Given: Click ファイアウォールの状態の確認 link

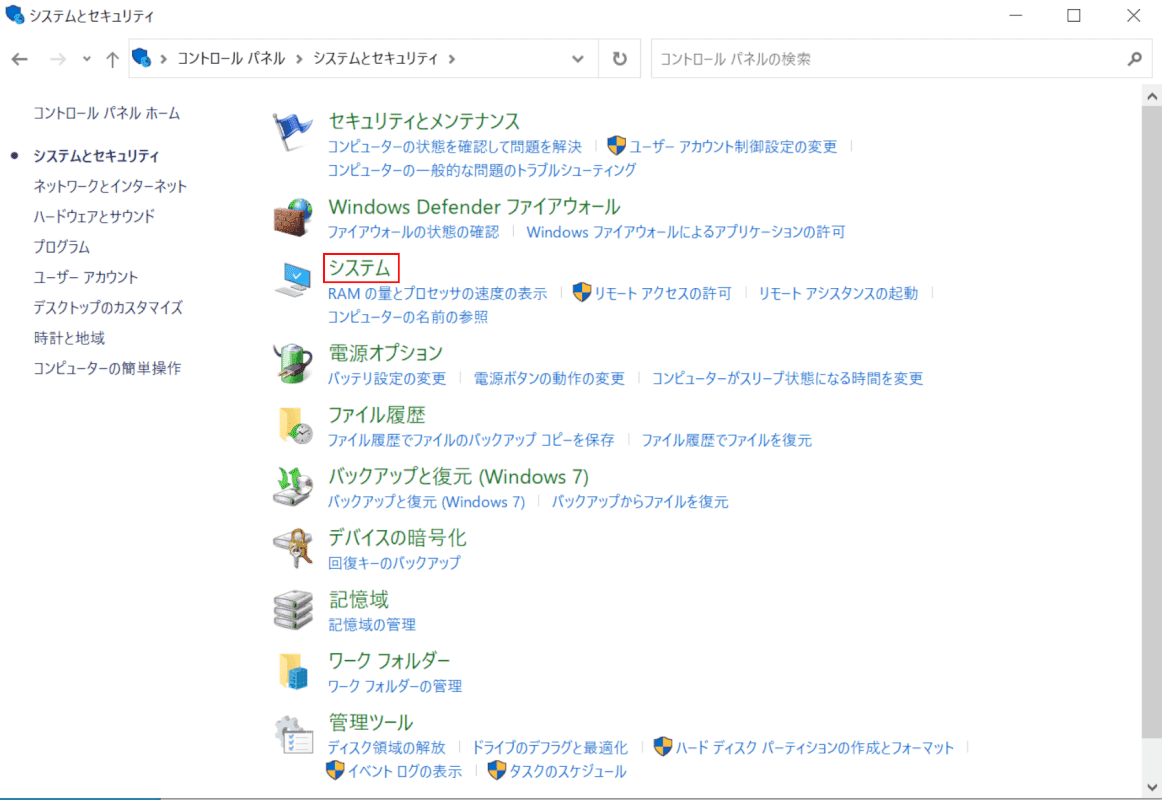Looking at the screenshot, I should coord(414,232).
